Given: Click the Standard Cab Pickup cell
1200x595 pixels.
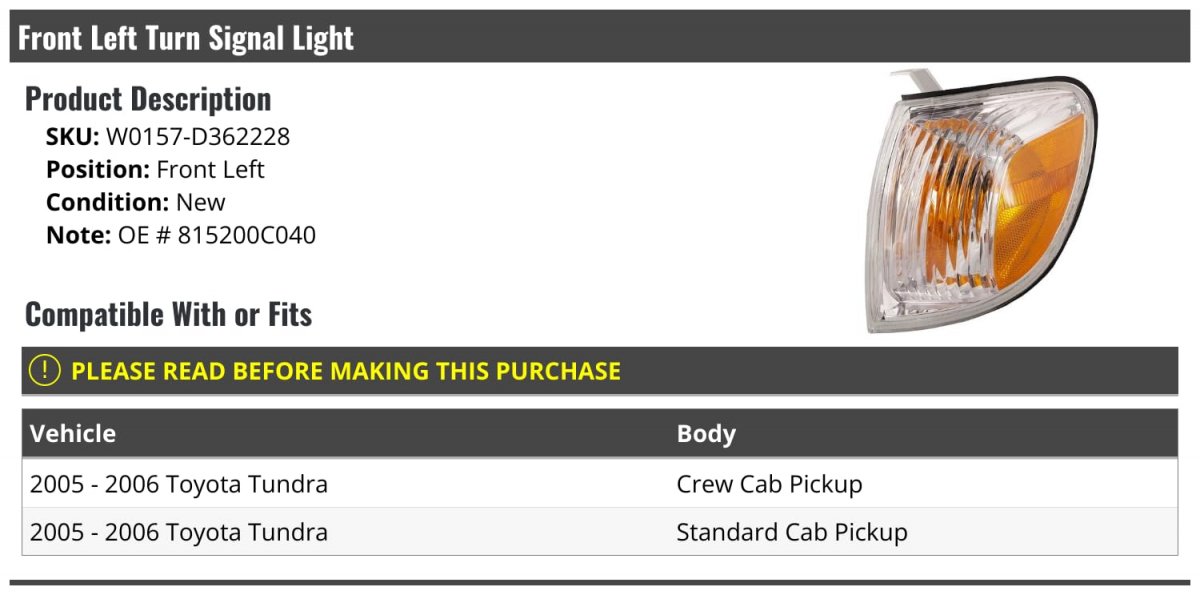Looking at the screenshot, I should tap(792, 532).
